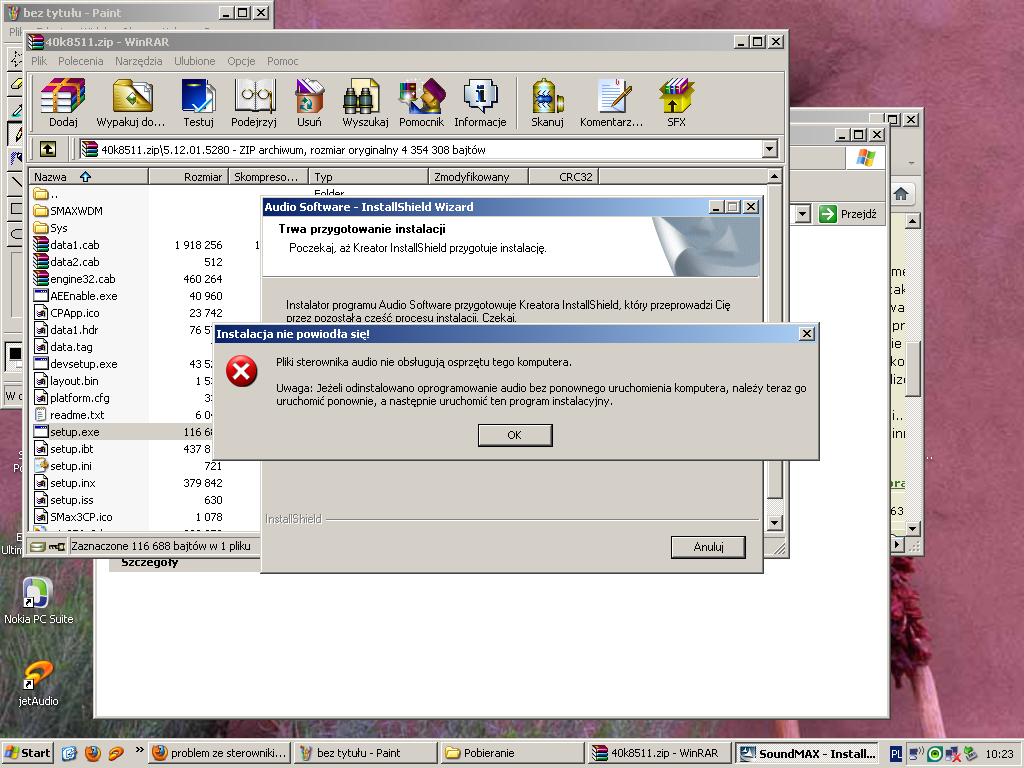Click the Podejrzyj (View) icon
The width and height of the screenshot is (1024, 768).
[254, 103]
